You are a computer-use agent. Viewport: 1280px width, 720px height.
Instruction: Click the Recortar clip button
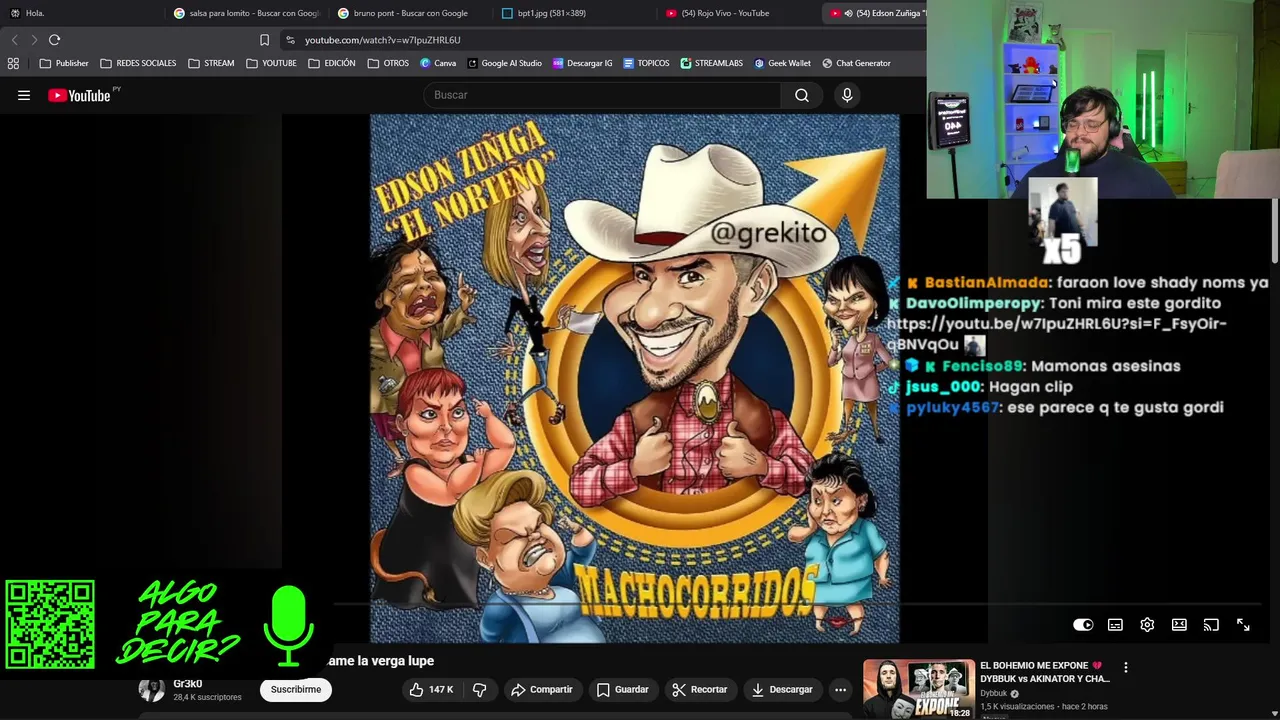(x=700, y=690)
